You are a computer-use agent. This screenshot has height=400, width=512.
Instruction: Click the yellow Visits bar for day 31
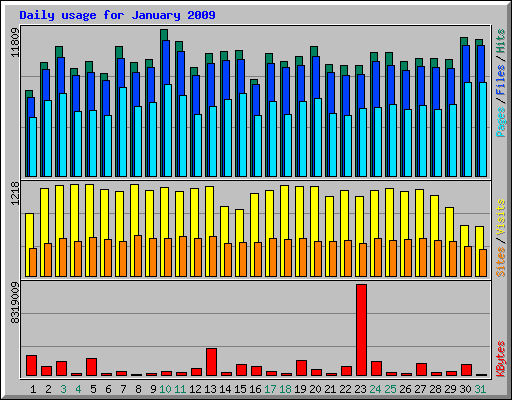pyautogui.click(x=479, y=238)
